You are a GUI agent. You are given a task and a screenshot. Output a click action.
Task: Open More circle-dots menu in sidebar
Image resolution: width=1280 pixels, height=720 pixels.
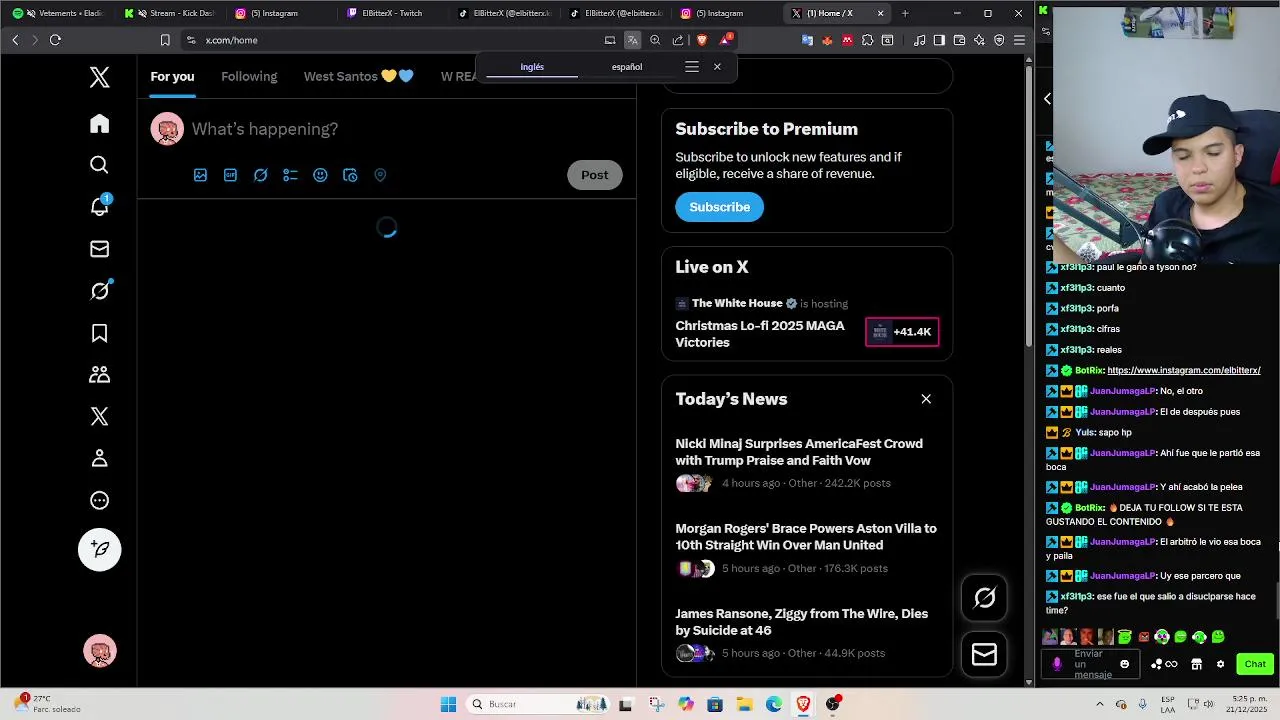99,501
